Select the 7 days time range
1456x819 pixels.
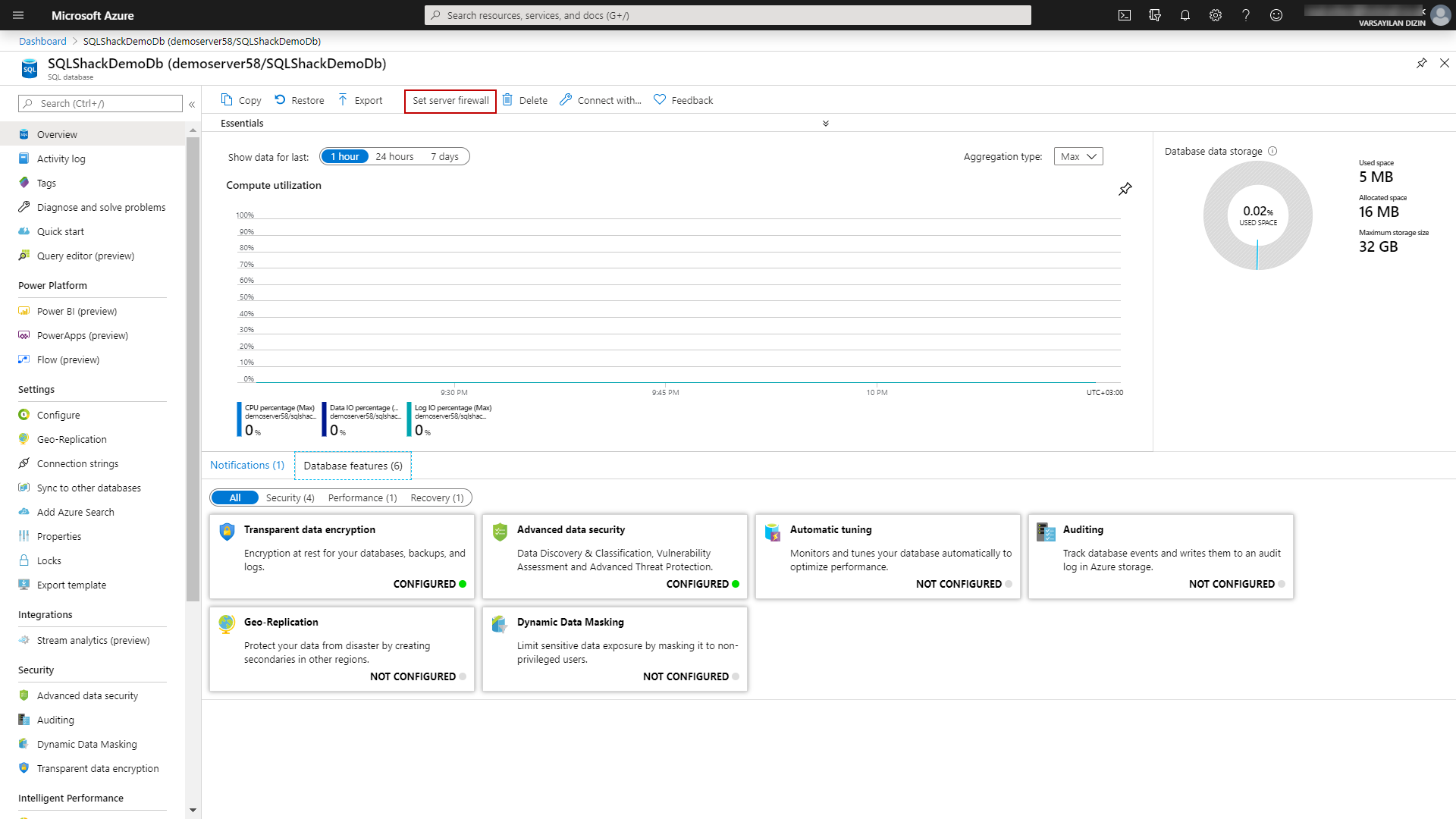[x=444, y=157]
